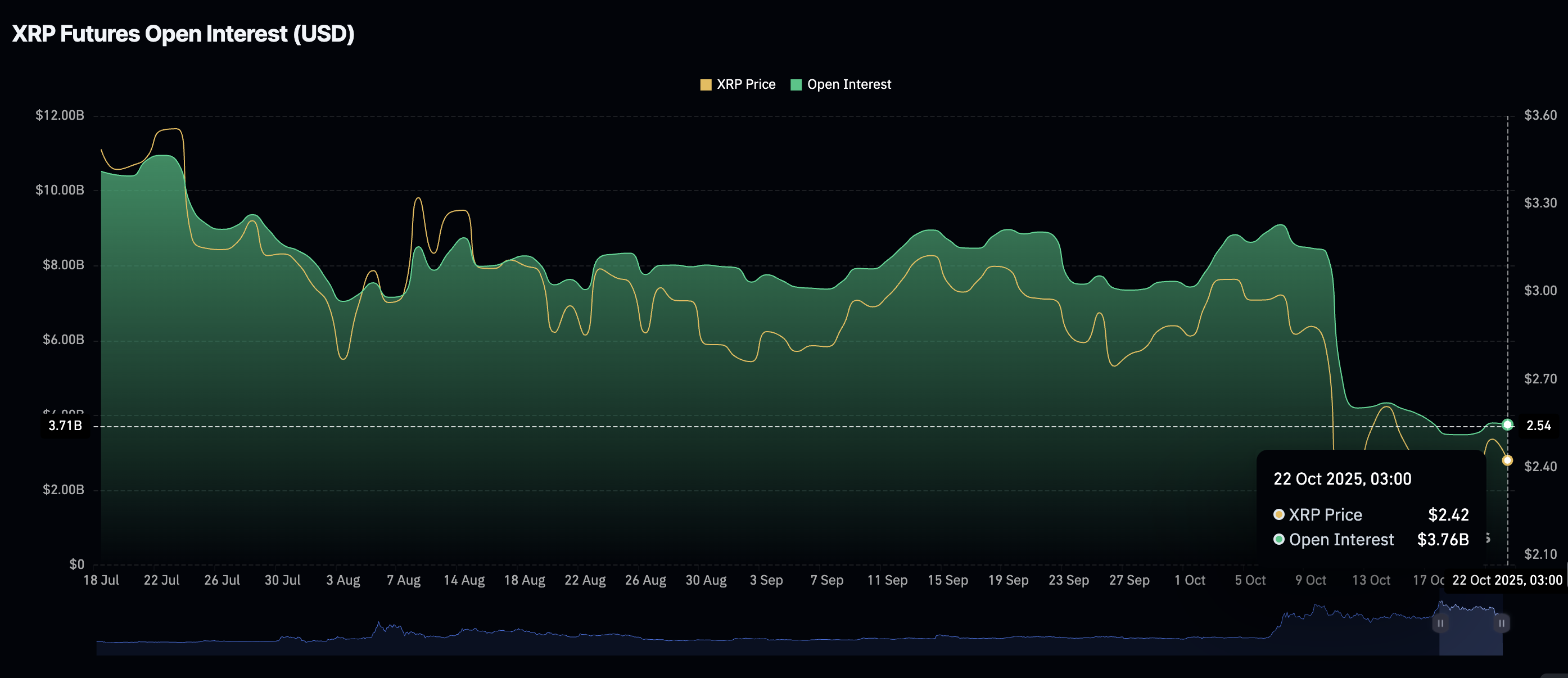
Task: Click the highlighted range window in the mini chart
Action: click(x=1471, y=636)
